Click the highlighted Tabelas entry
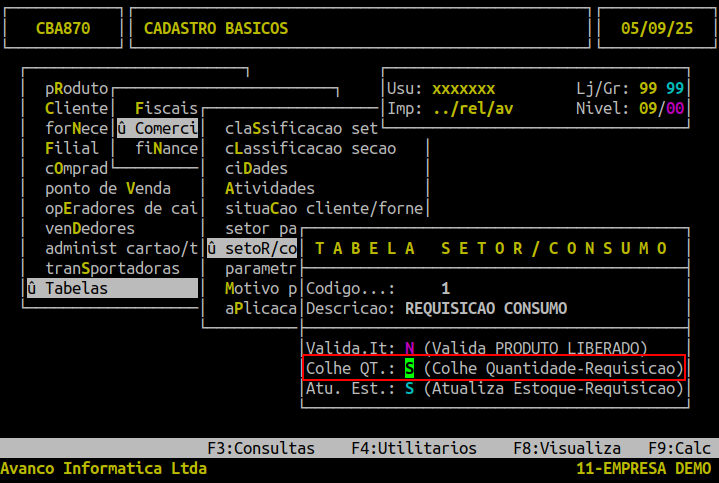 click(112, 289)
